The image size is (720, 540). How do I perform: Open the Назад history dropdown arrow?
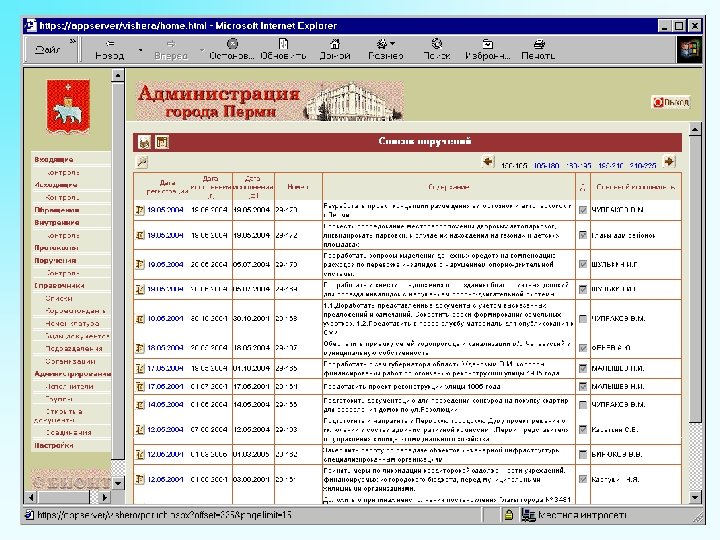click(x=141, y=50)
